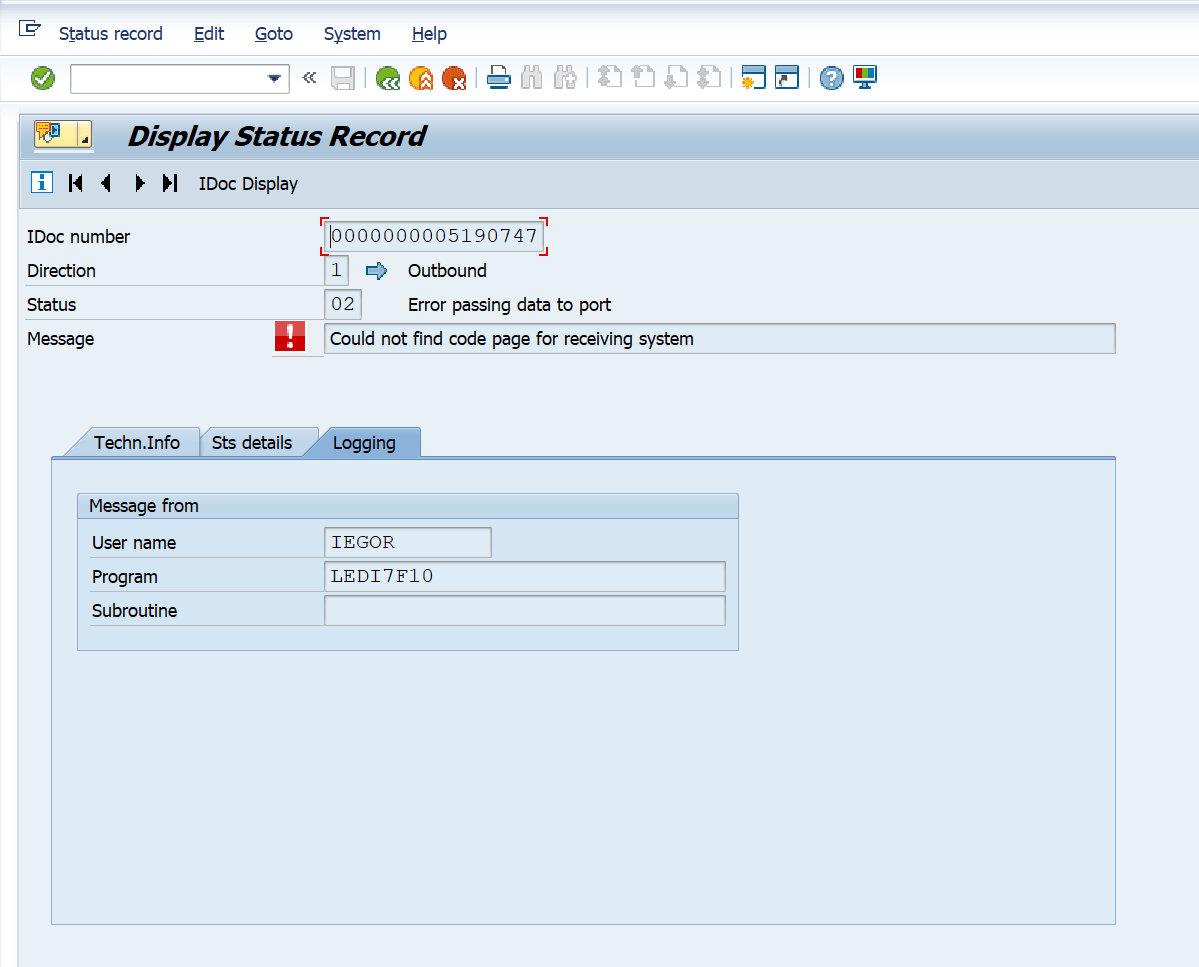The height and width of the screenshot is (967, 1199).
Task: Go to last status record
Action: click(x=170, y=183)
